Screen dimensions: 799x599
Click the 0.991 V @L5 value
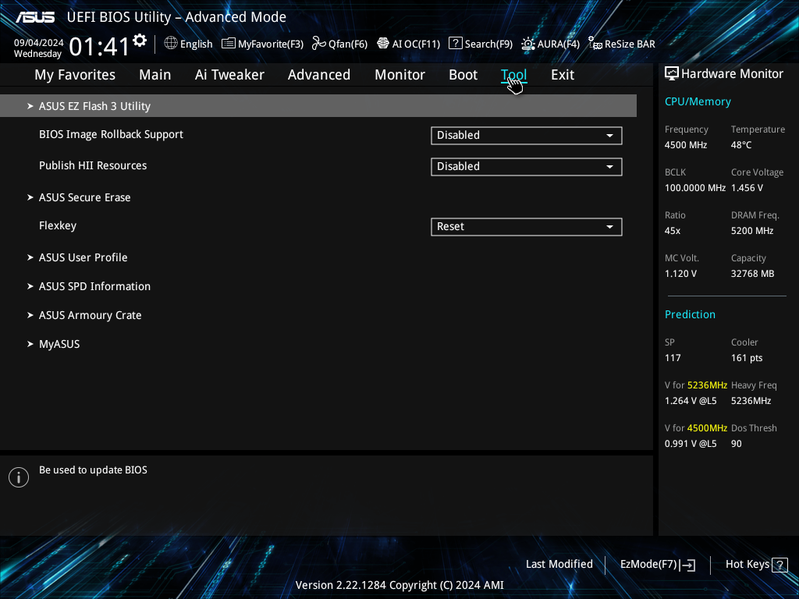(690, 444)
